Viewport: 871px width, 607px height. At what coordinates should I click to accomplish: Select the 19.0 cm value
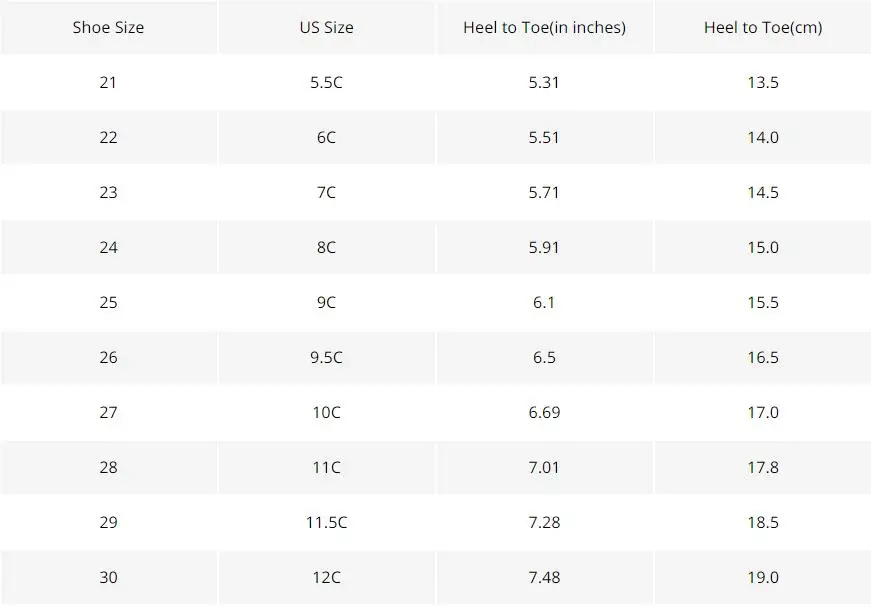tap(763, 577)
